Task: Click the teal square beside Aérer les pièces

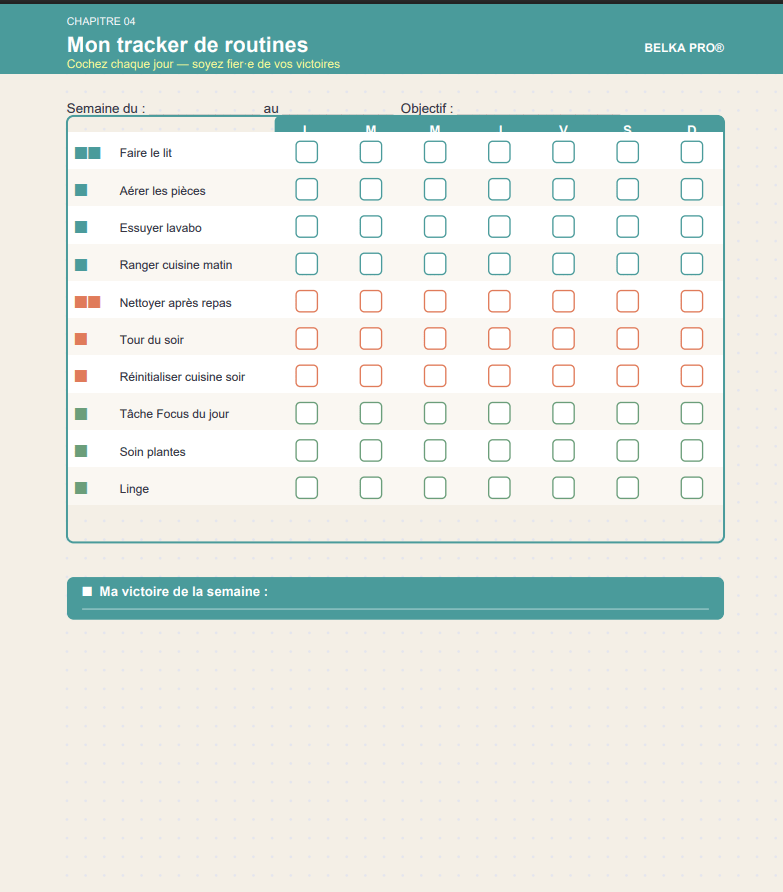Action: pos(81,190)
